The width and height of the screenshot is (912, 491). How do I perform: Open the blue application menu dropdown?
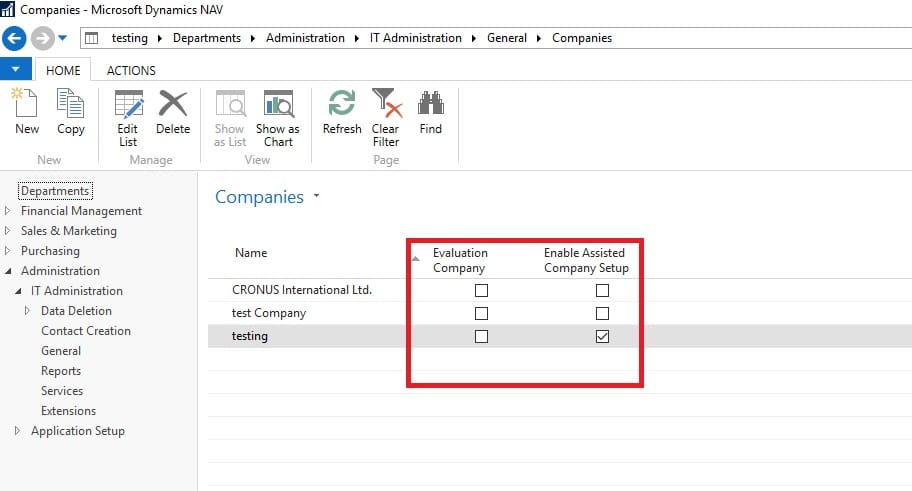[x=16, y=69]
